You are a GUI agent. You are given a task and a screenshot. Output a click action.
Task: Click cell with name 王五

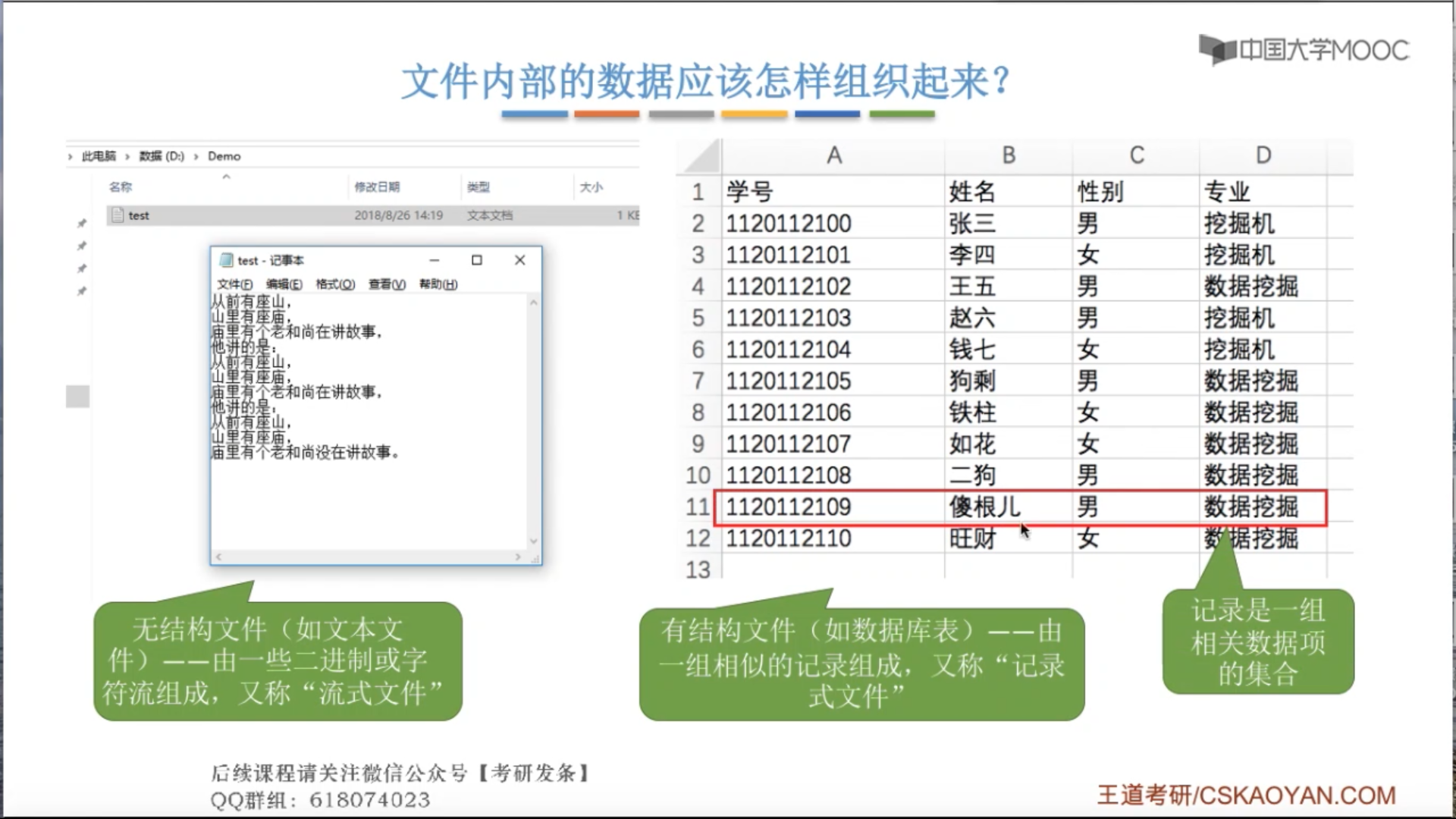[1009, 287]
